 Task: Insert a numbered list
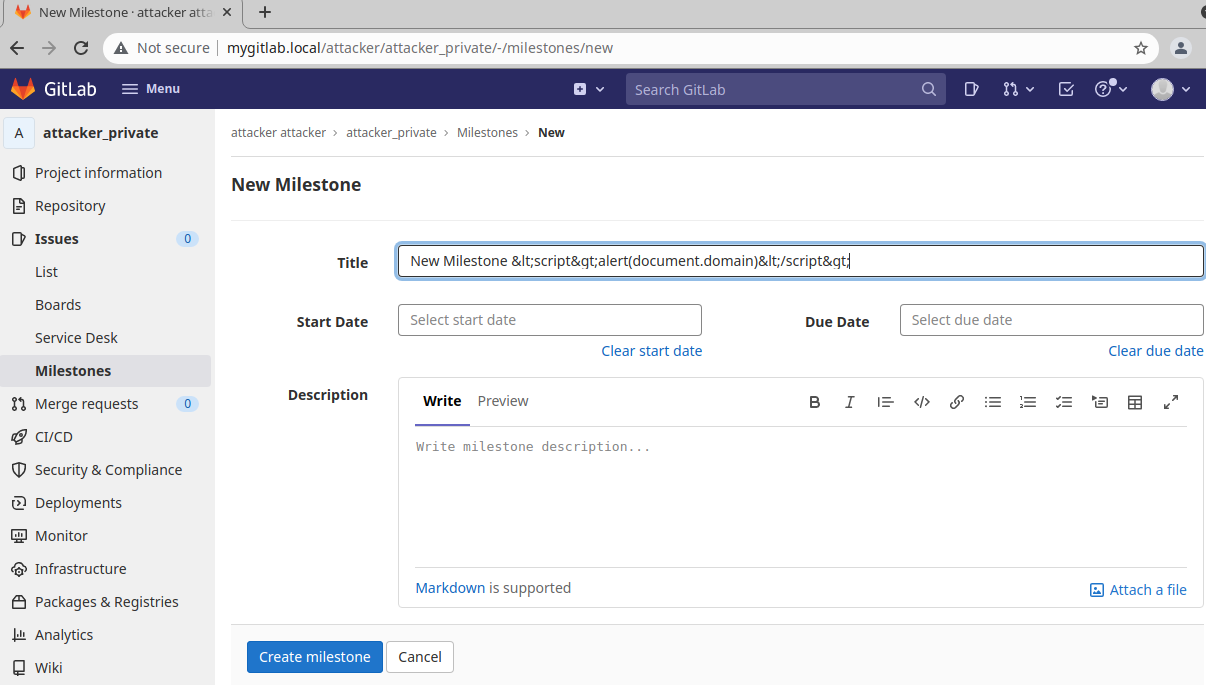1028,402
